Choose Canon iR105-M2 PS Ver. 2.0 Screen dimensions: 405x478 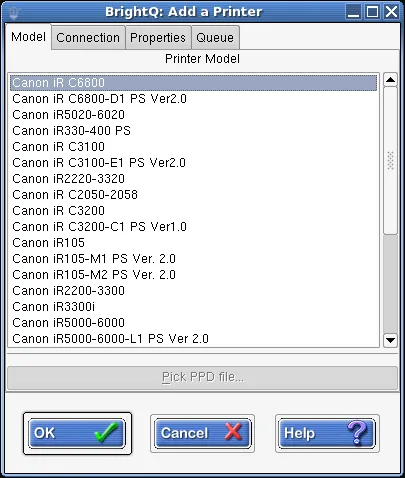194,275
